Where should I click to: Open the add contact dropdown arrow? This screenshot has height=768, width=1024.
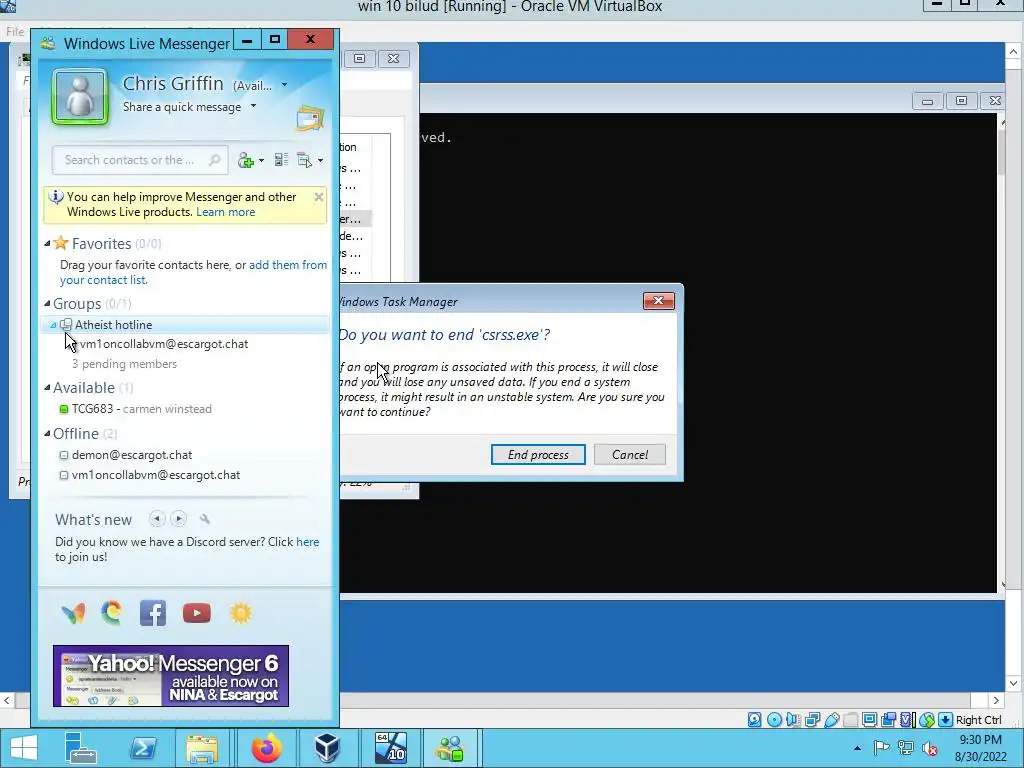(x=261, y=161)
